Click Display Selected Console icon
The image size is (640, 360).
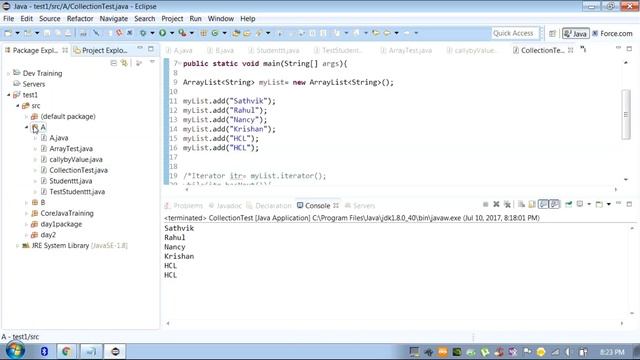[x=580, y=204]
